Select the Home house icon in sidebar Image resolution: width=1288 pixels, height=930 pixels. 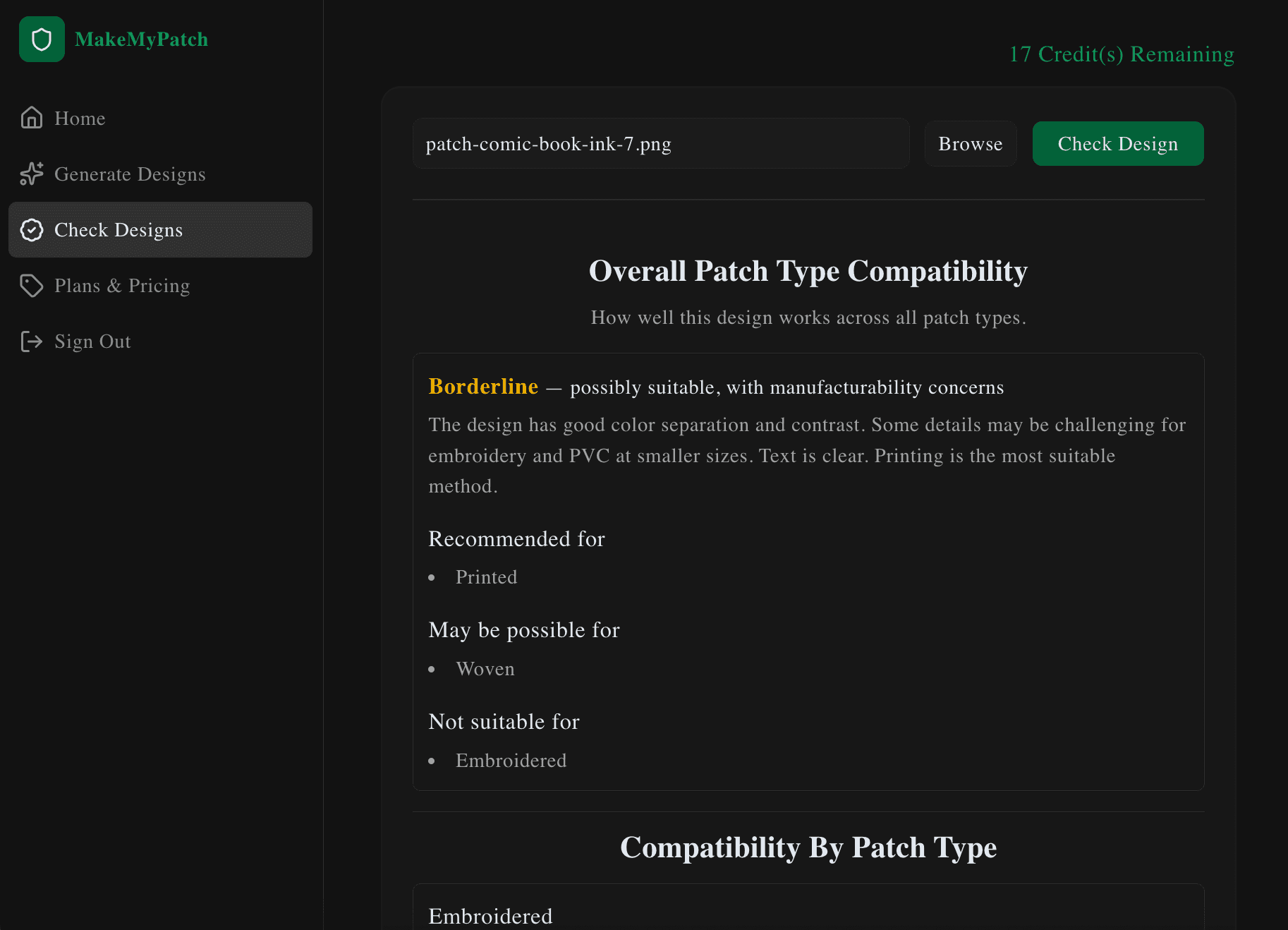32,117
